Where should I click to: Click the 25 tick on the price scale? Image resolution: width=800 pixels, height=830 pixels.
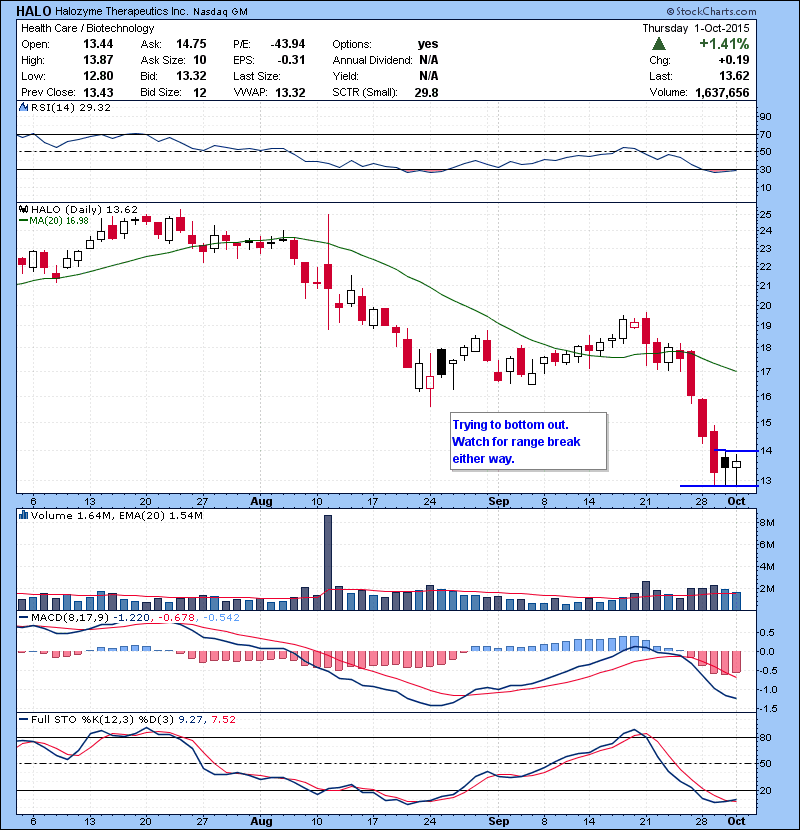click(766, 214)
